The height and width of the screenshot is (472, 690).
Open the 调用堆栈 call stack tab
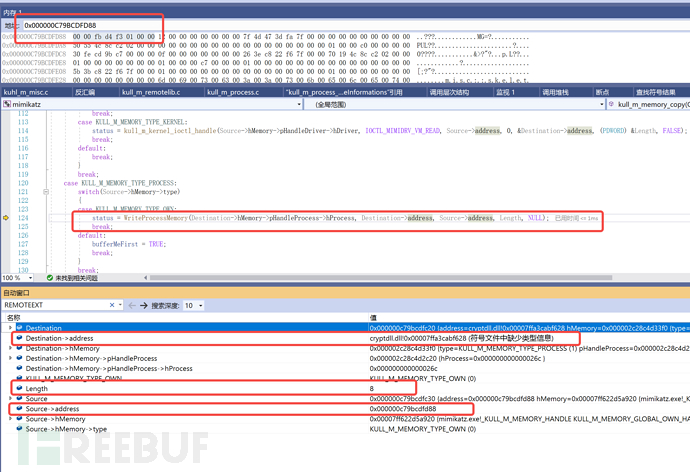click(555, 92)
